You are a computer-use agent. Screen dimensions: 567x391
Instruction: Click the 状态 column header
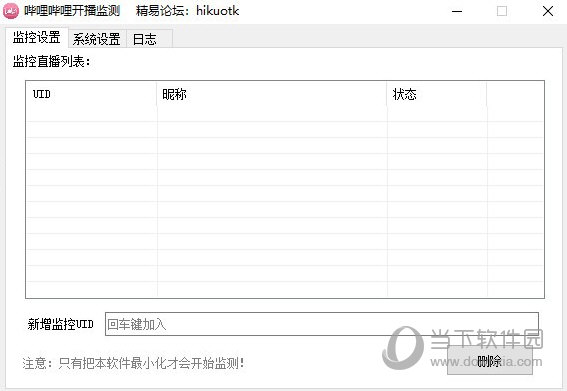436,94
